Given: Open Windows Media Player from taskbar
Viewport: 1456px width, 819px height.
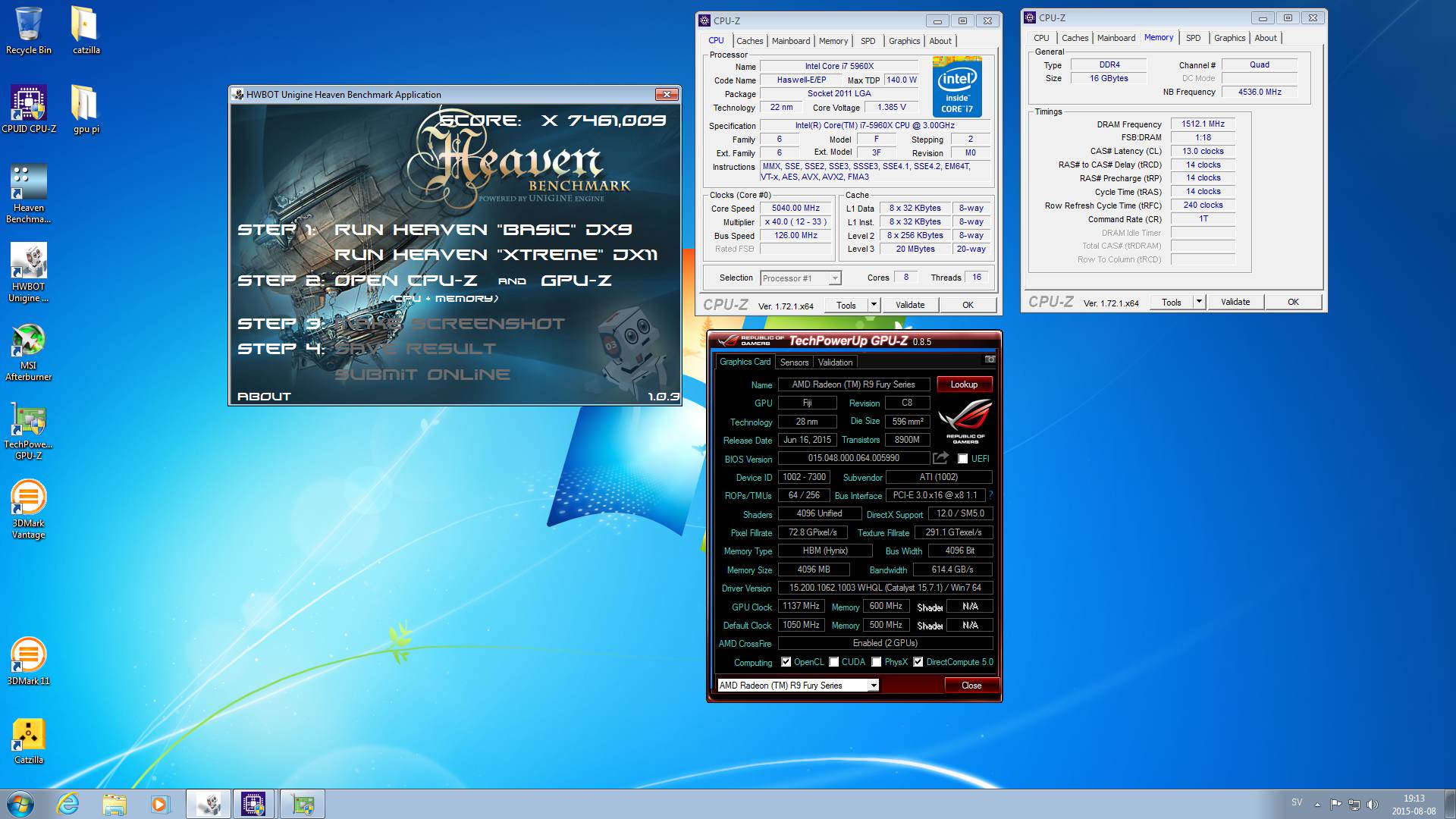Looking at the screenshot, I should pyautogui.click(x=160, y=804).
